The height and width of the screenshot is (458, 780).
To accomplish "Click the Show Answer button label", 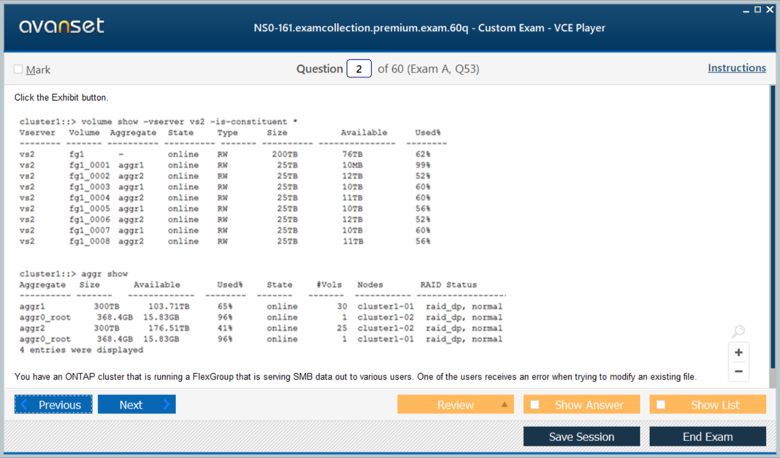I will 589,405.
